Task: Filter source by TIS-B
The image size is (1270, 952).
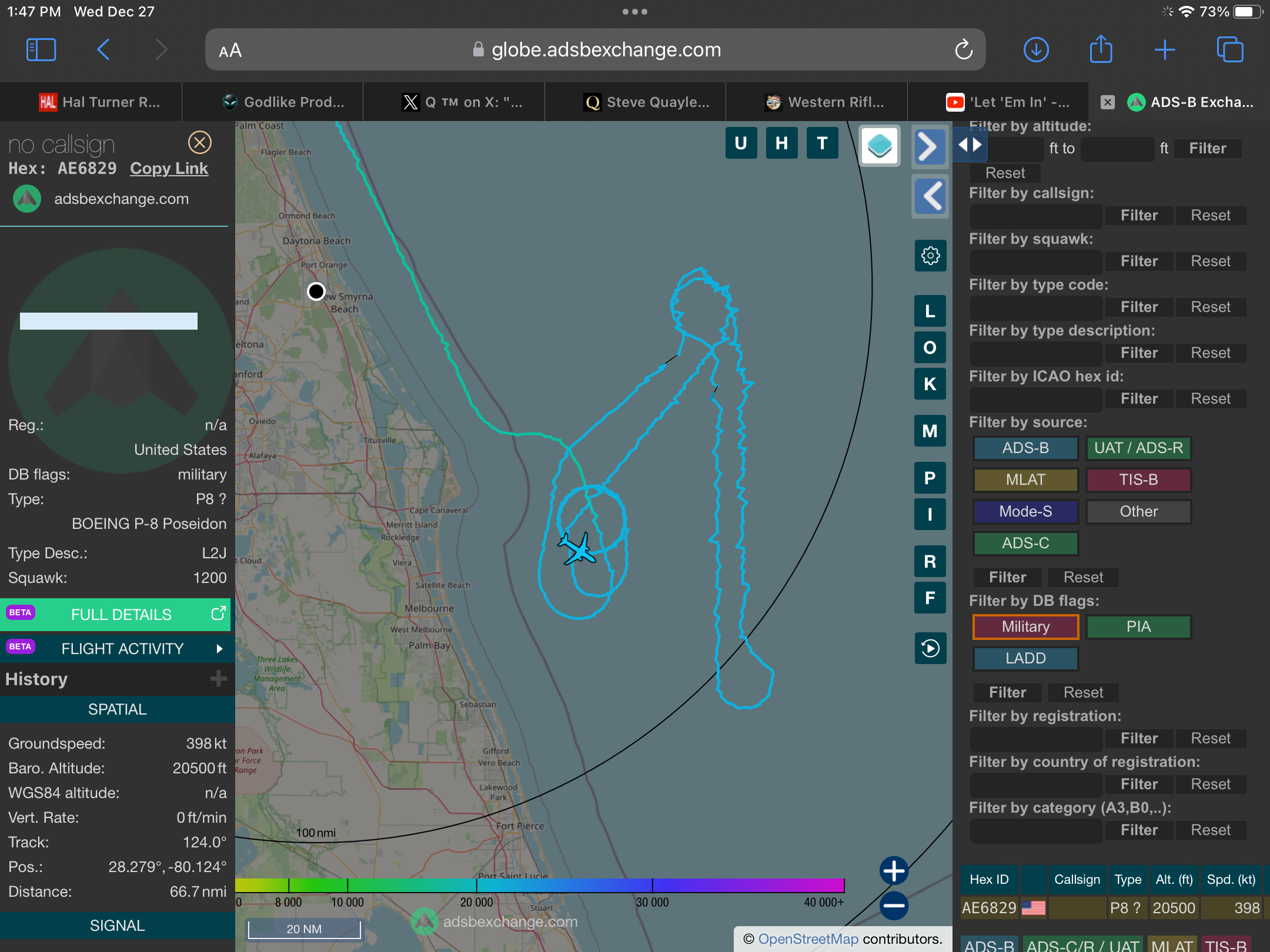Action: tap(1138, 480)
